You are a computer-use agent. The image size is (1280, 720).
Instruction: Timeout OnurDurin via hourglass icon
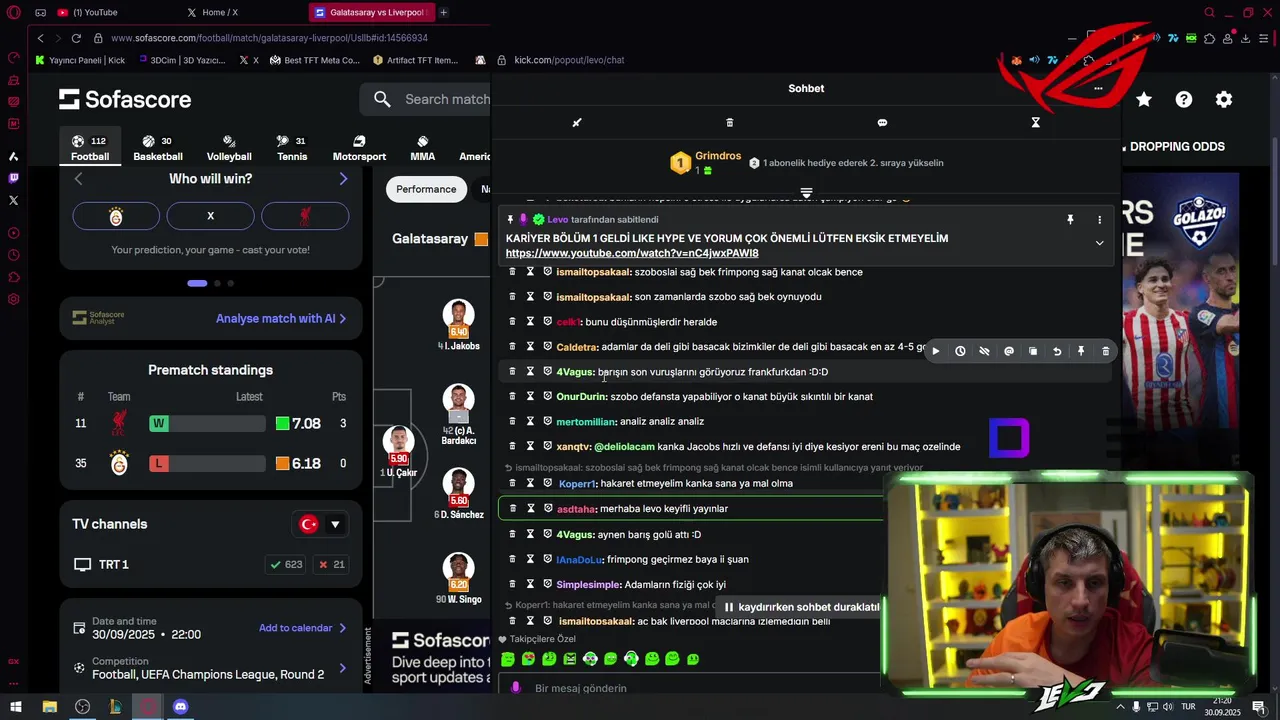coord(530,397)
